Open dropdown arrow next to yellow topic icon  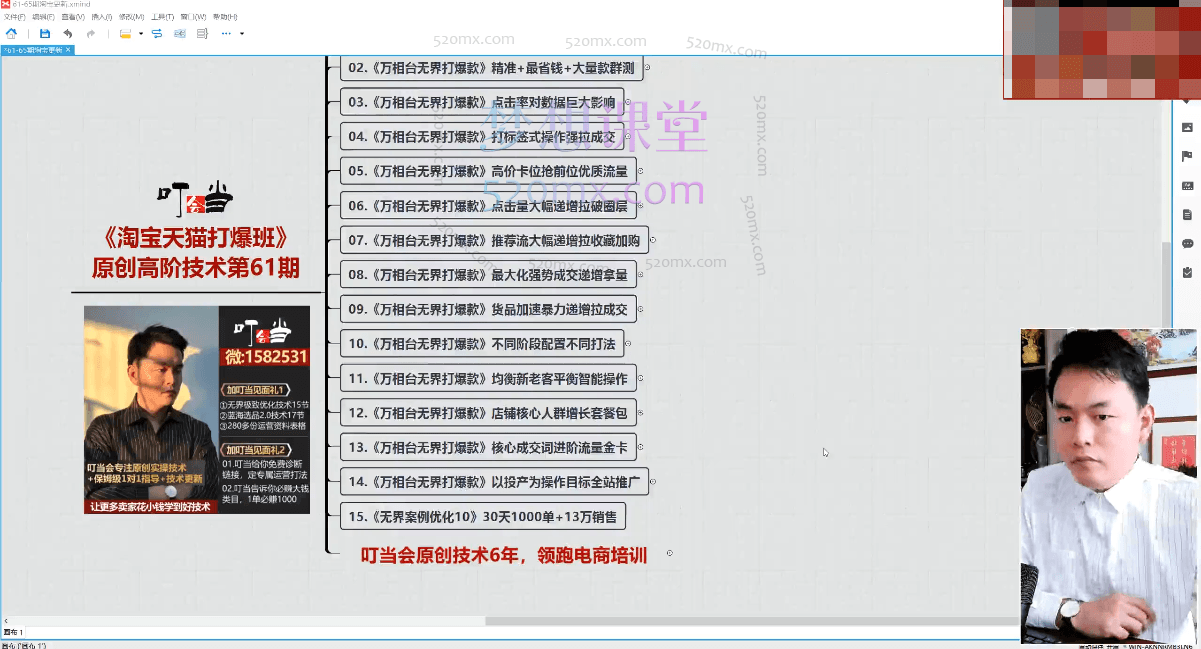[x=141, y=33]
